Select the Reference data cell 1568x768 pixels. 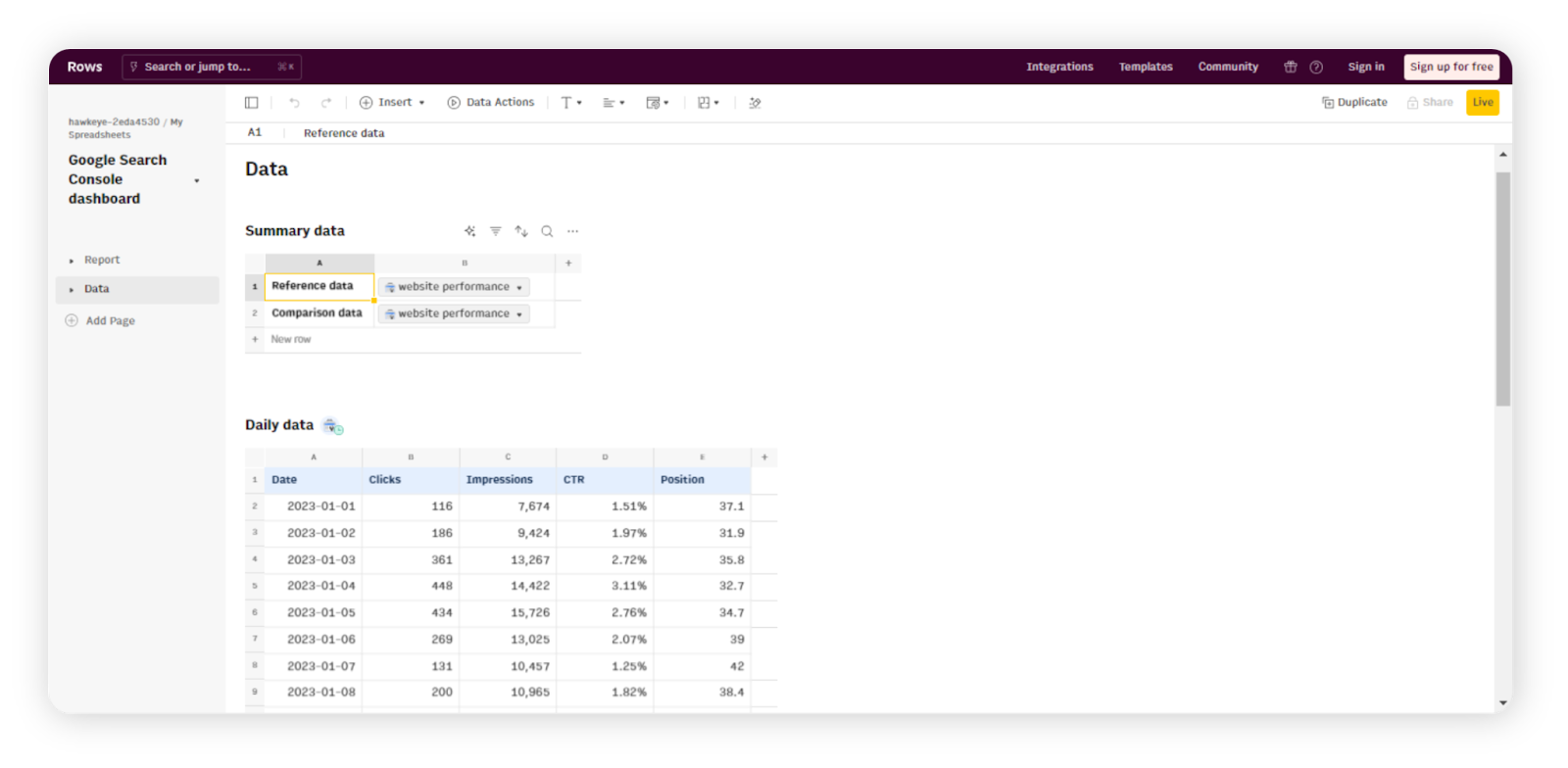click(319, 286)
